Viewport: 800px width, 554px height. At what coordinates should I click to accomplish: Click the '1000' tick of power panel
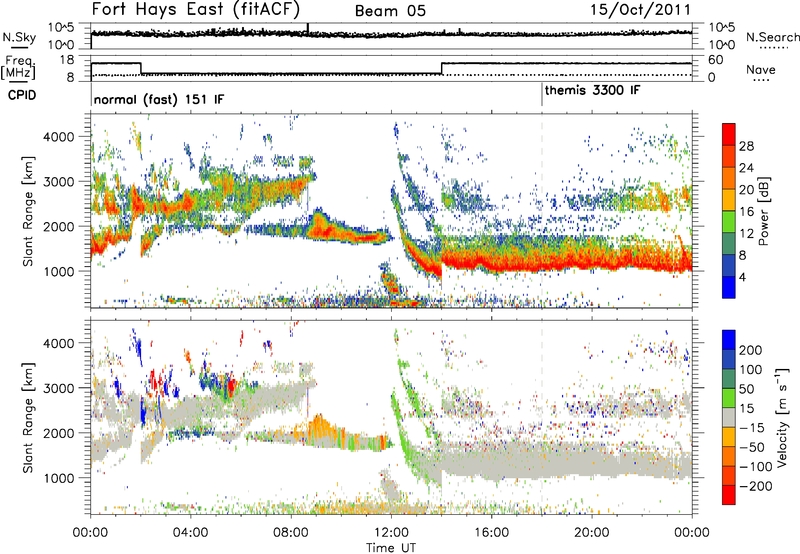58,271
